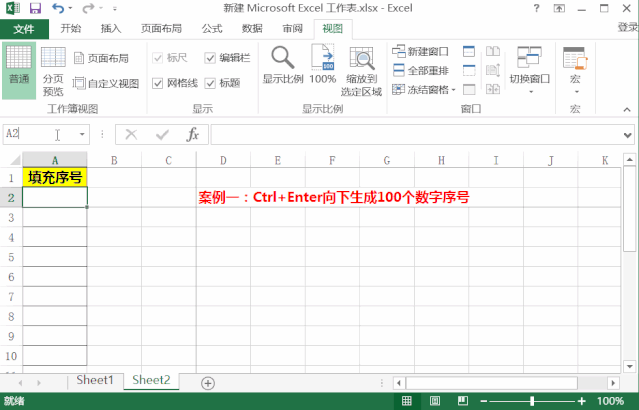
Task: Click the Select All corner triangle
Action: (15, 160)
